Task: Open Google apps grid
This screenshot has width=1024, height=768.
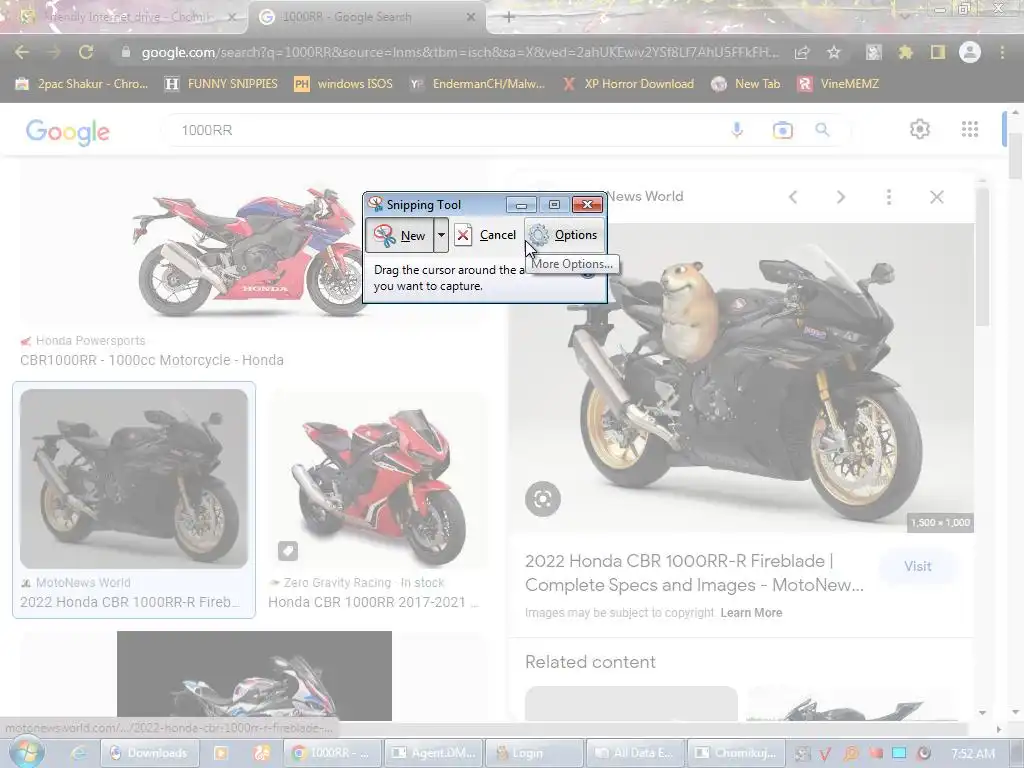Action: [970, 129]
